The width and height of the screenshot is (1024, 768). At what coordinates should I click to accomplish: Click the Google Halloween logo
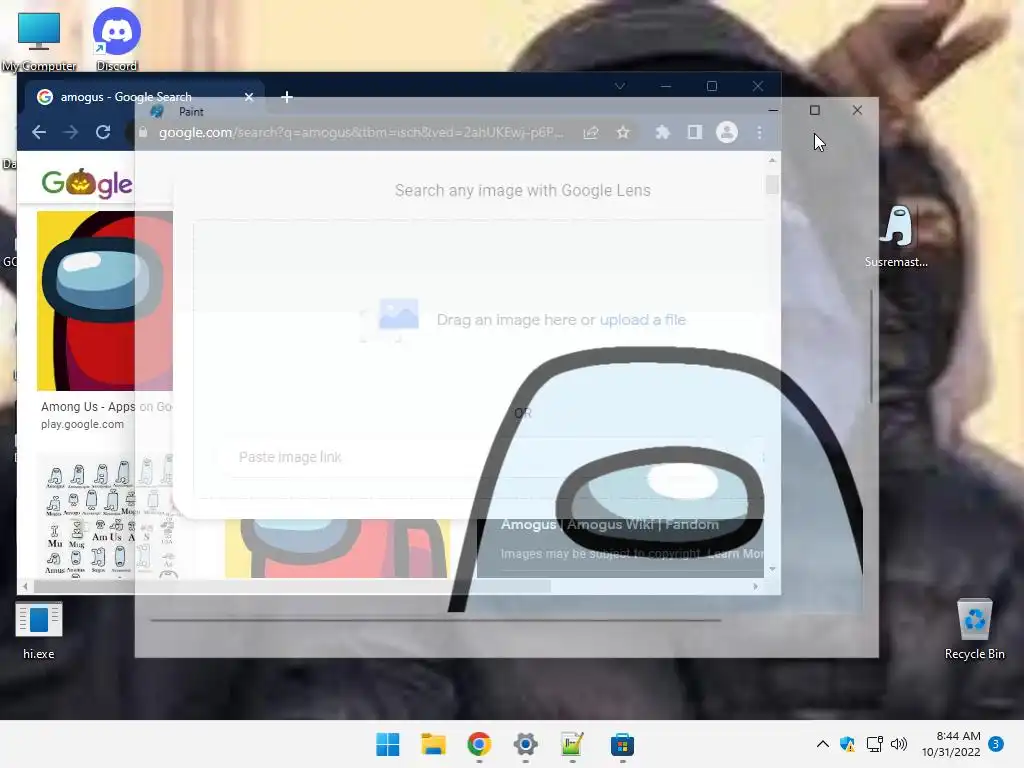[87, 184]
